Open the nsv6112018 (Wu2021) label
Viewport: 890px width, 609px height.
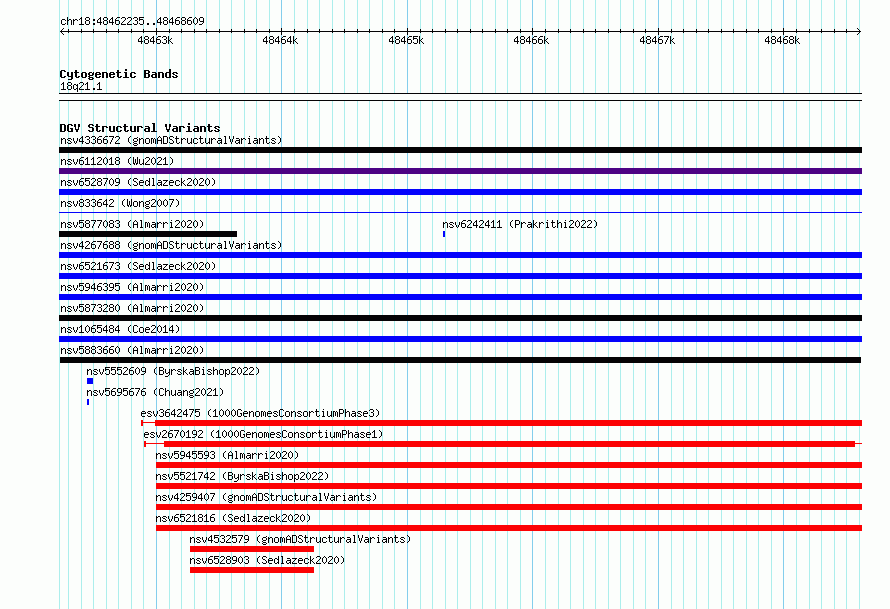[117, 161]
